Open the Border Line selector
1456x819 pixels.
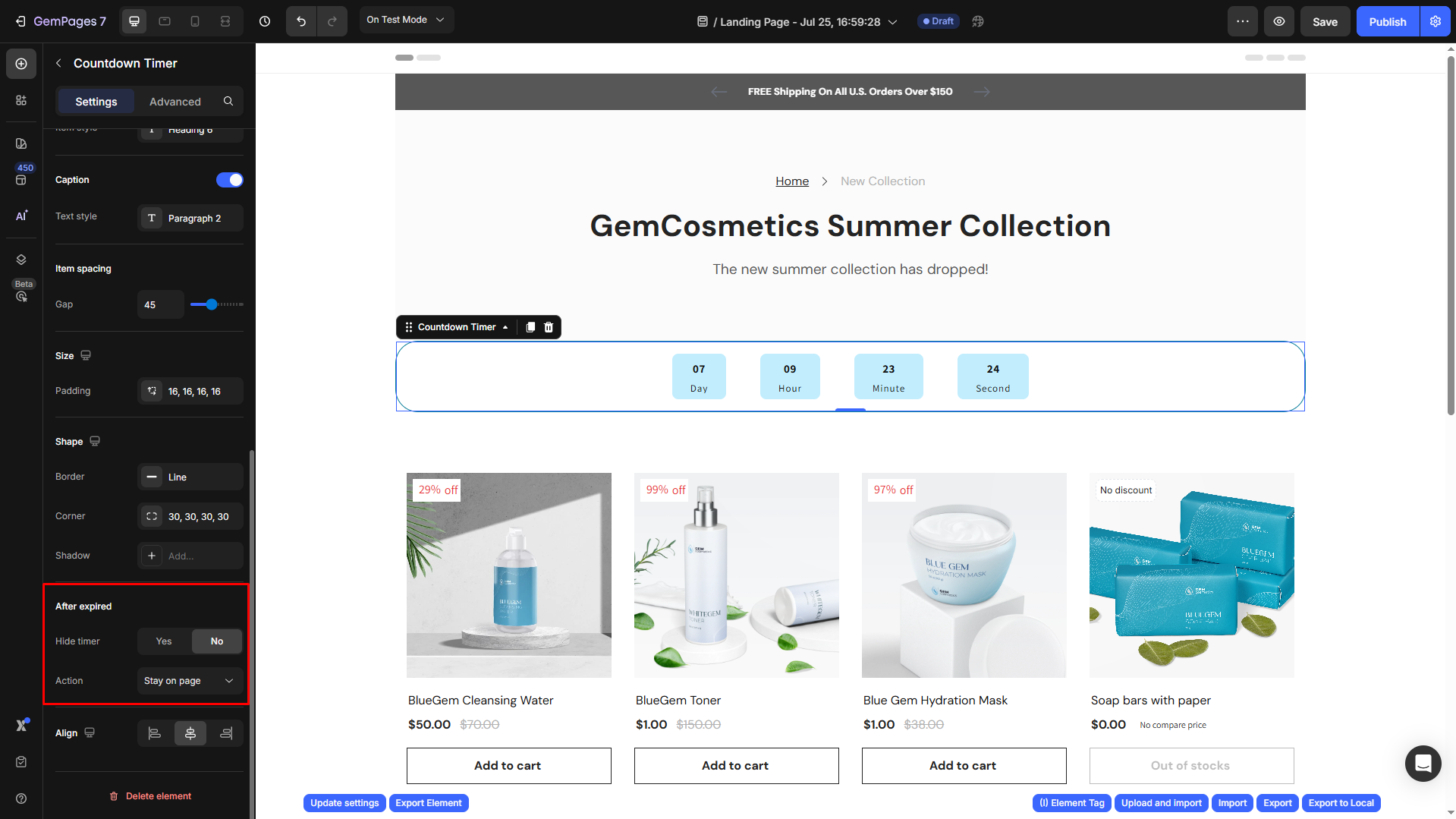[x=190, y=477]
